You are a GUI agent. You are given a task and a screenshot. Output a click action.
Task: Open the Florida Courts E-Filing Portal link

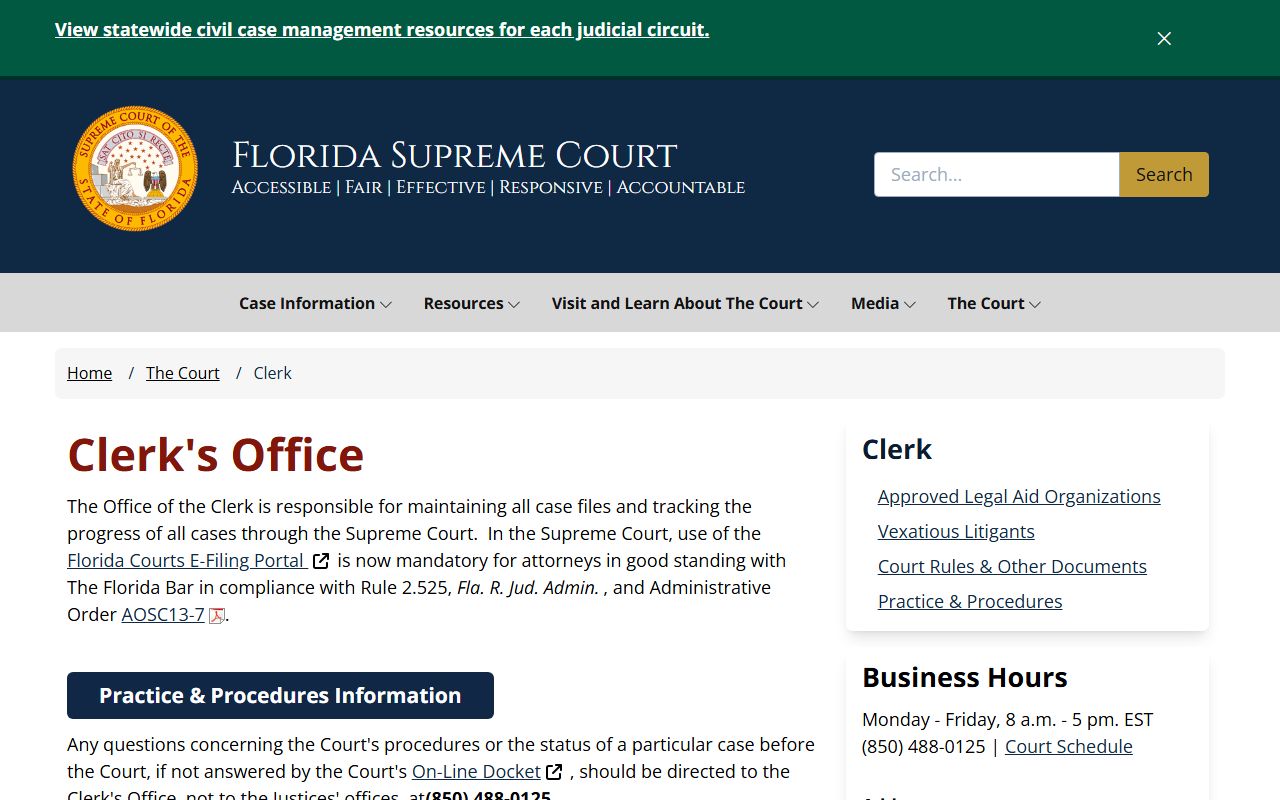(186, 560)
